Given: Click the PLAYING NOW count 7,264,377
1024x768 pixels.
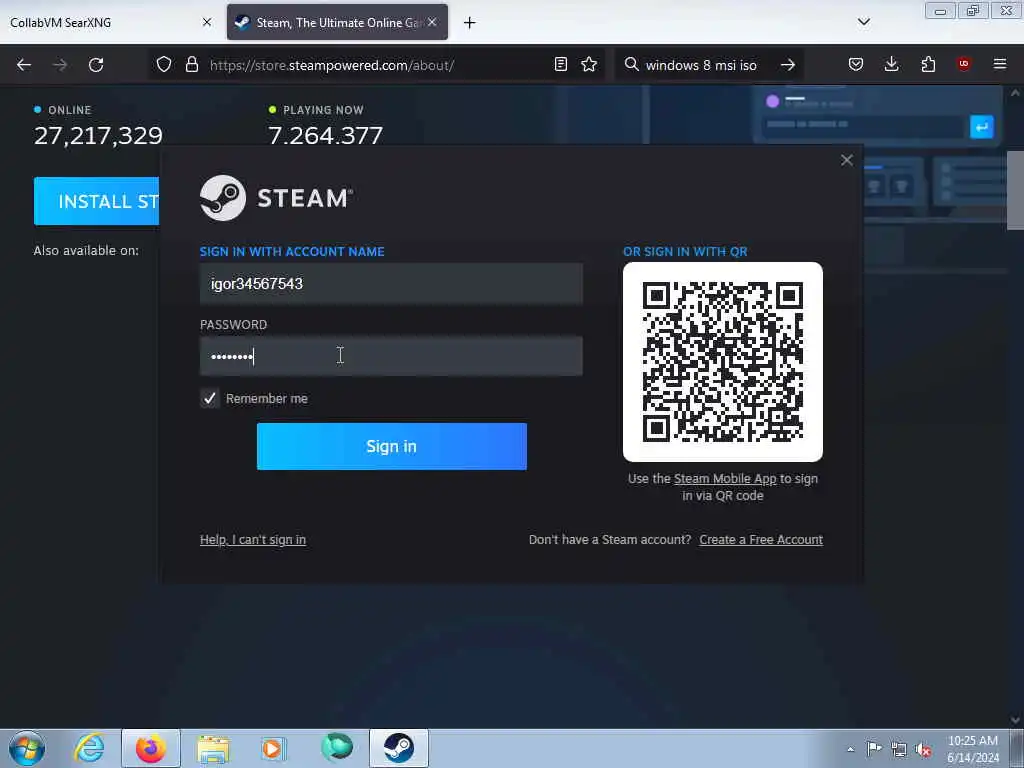Looking at the screenshot, I should pyautogui.click(x=325, y=136).
